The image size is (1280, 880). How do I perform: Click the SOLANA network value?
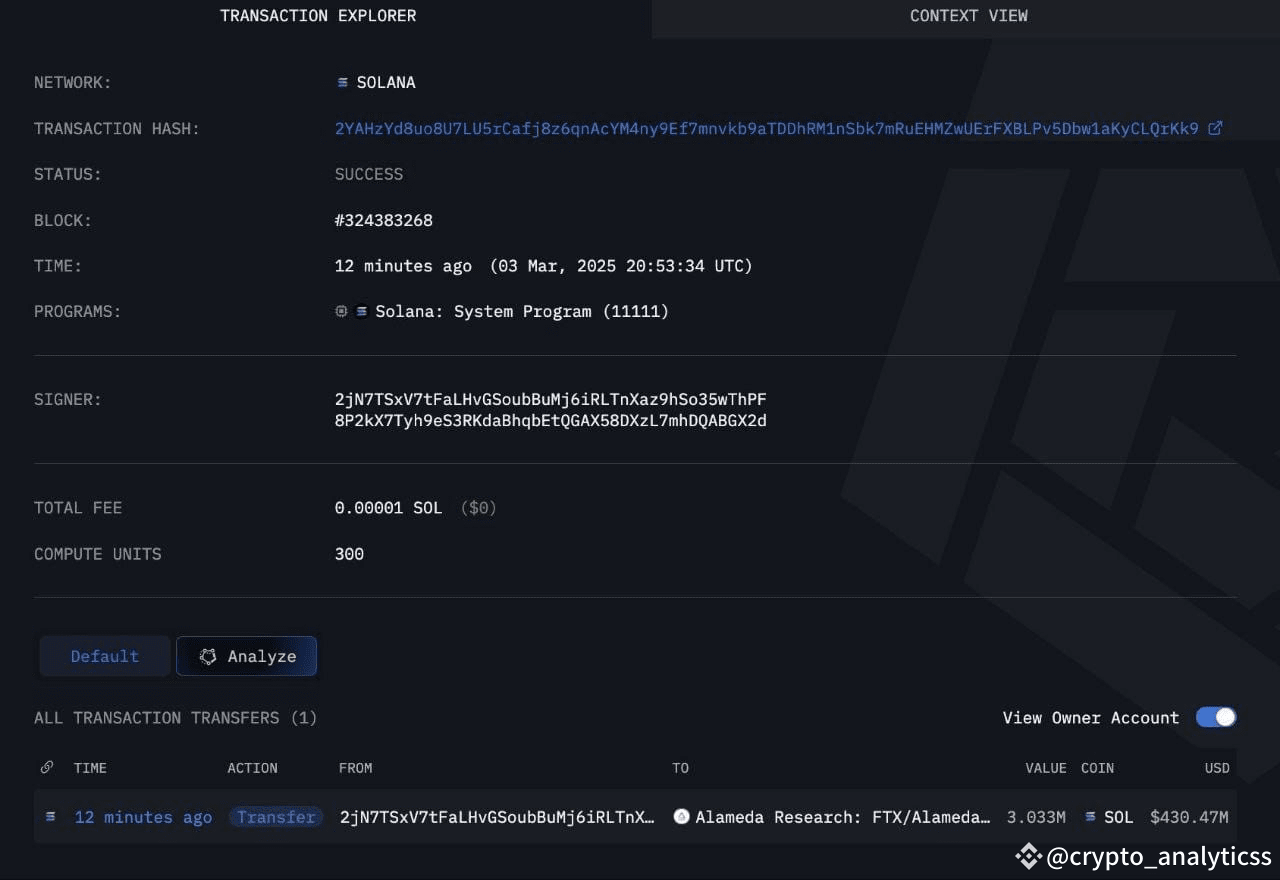pyautogui.click(x=386, y=83)
